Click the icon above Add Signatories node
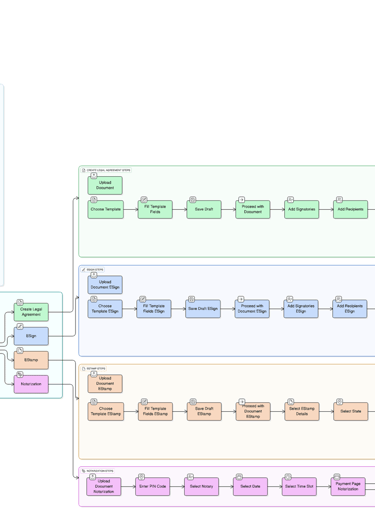 (290, 199)
